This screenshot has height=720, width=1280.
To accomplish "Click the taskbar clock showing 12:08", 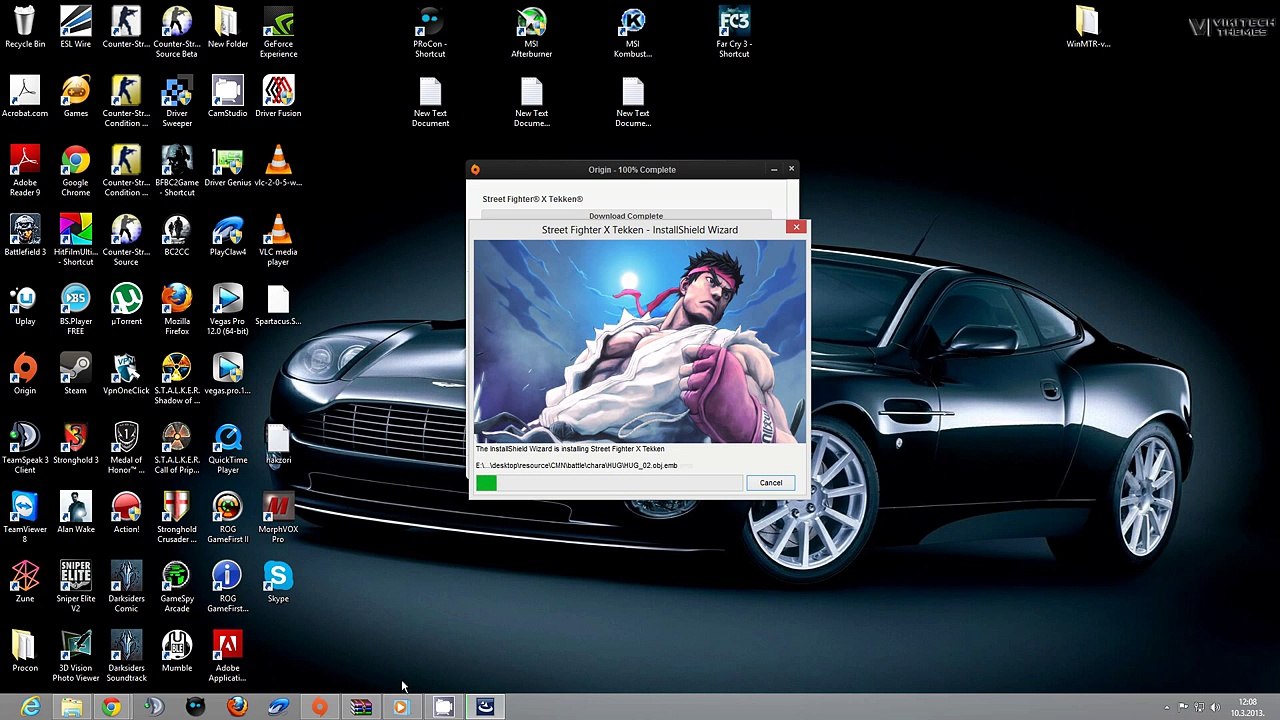I will (x=1247, y=707).
